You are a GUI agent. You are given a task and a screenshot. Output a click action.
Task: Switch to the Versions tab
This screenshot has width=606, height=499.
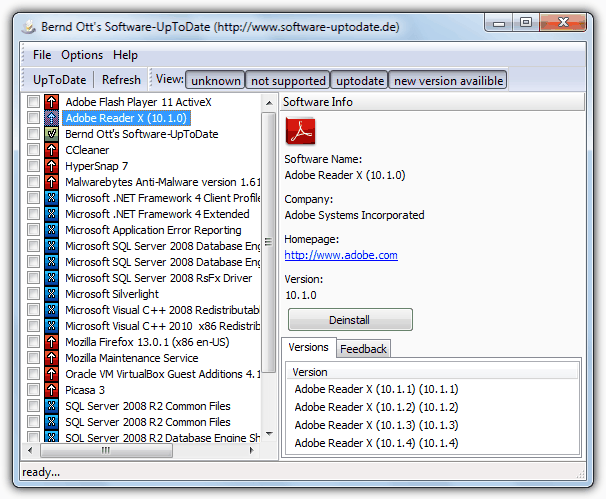(x=308, y=347)
